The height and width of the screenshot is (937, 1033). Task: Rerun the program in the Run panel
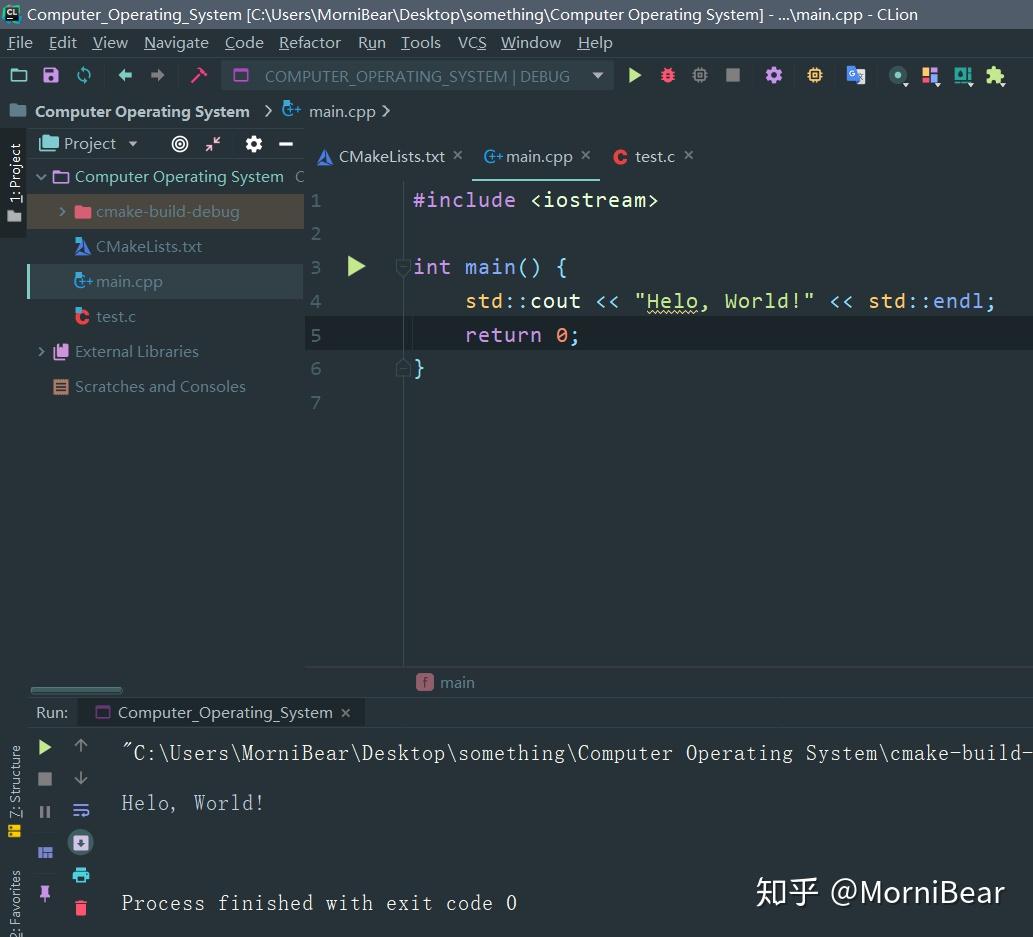click(43, 746)
